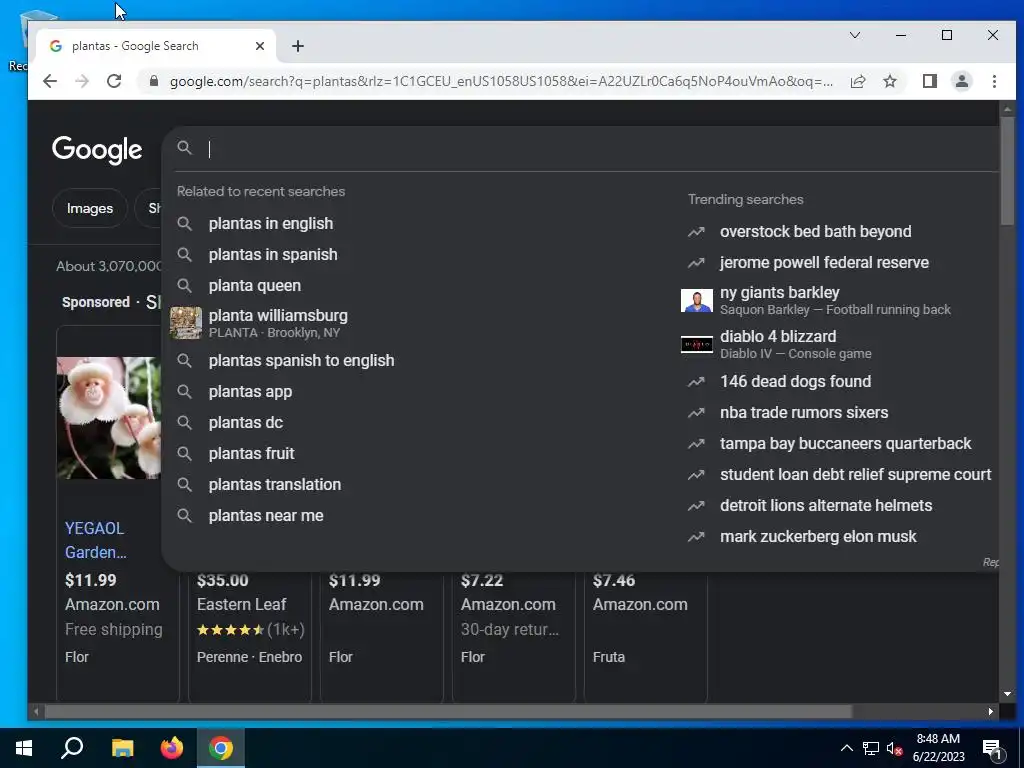The height and width of the screenshot is (768, 1024).
Task: Click the forward navigation arrow
Action: click(82, 81)
